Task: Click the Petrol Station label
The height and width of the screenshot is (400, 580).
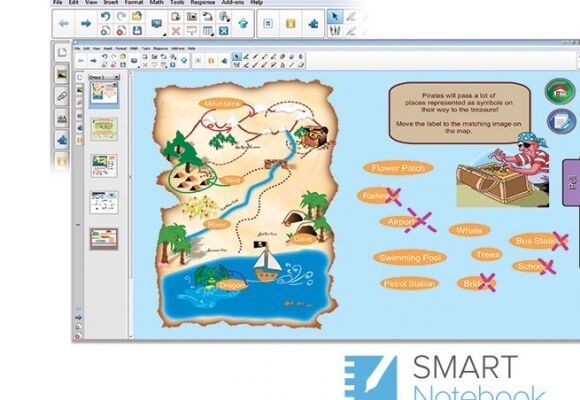Action: (x=409, y=284)
